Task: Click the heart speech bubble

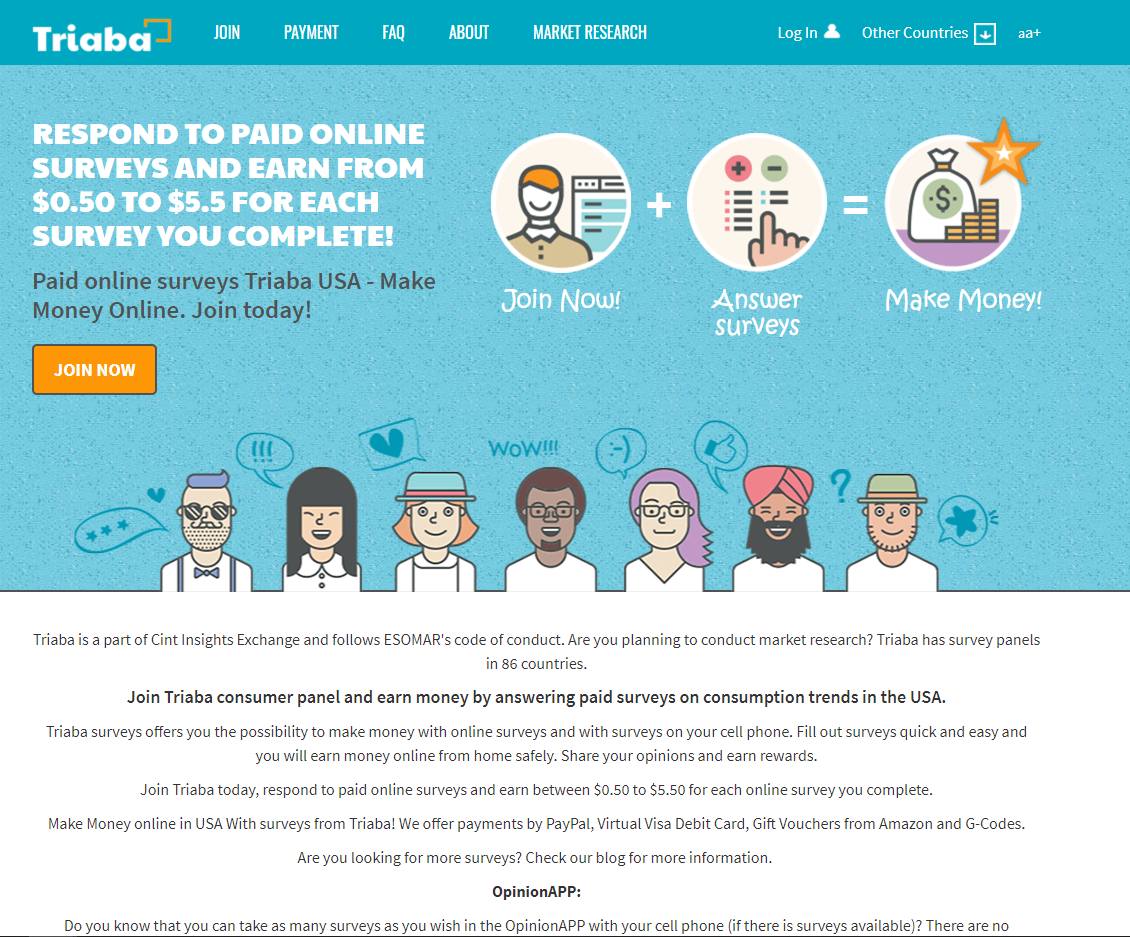Action: [391, 443]
